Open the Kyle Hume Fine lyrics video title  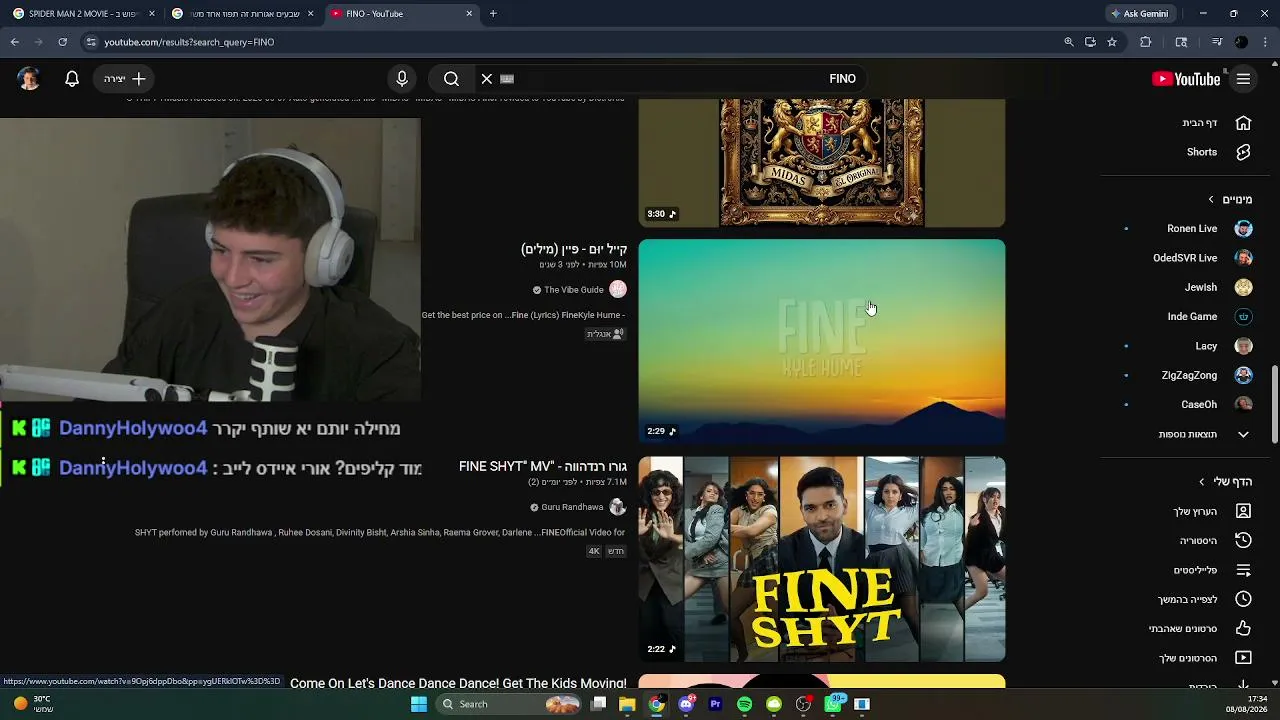pos(574,249)
